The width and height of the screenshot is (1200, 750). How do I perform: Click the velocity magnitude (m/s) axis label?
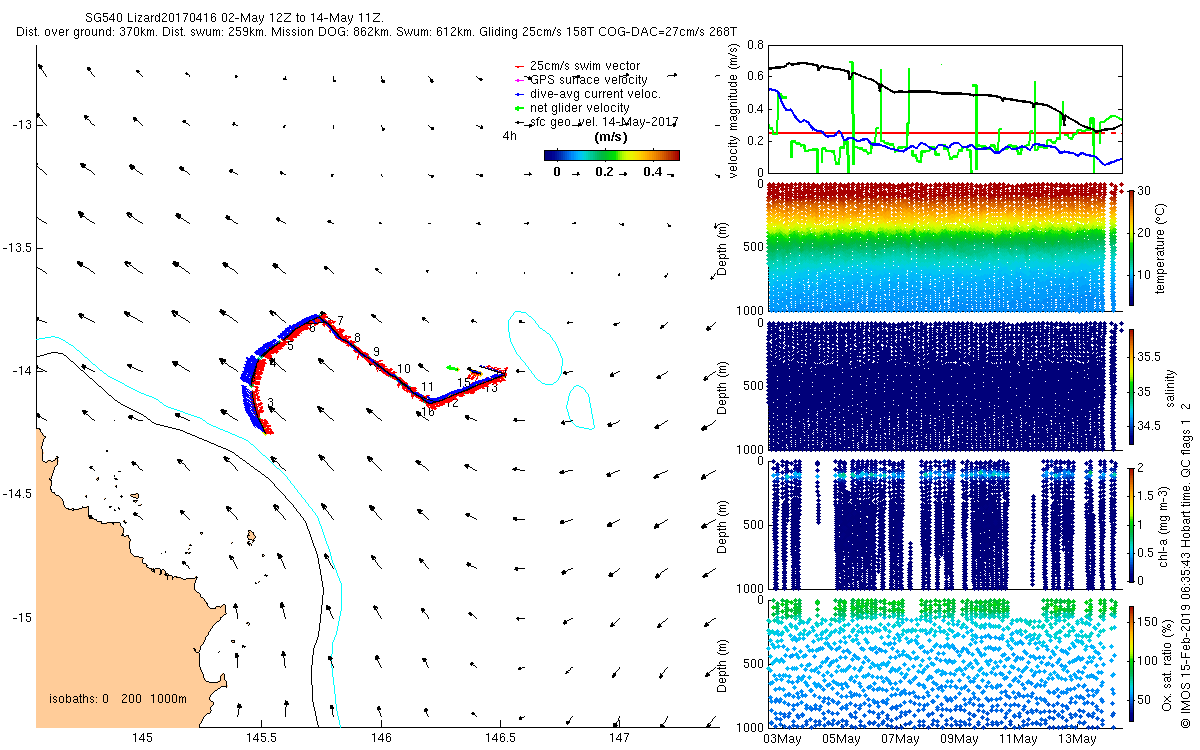coord(735,110)
